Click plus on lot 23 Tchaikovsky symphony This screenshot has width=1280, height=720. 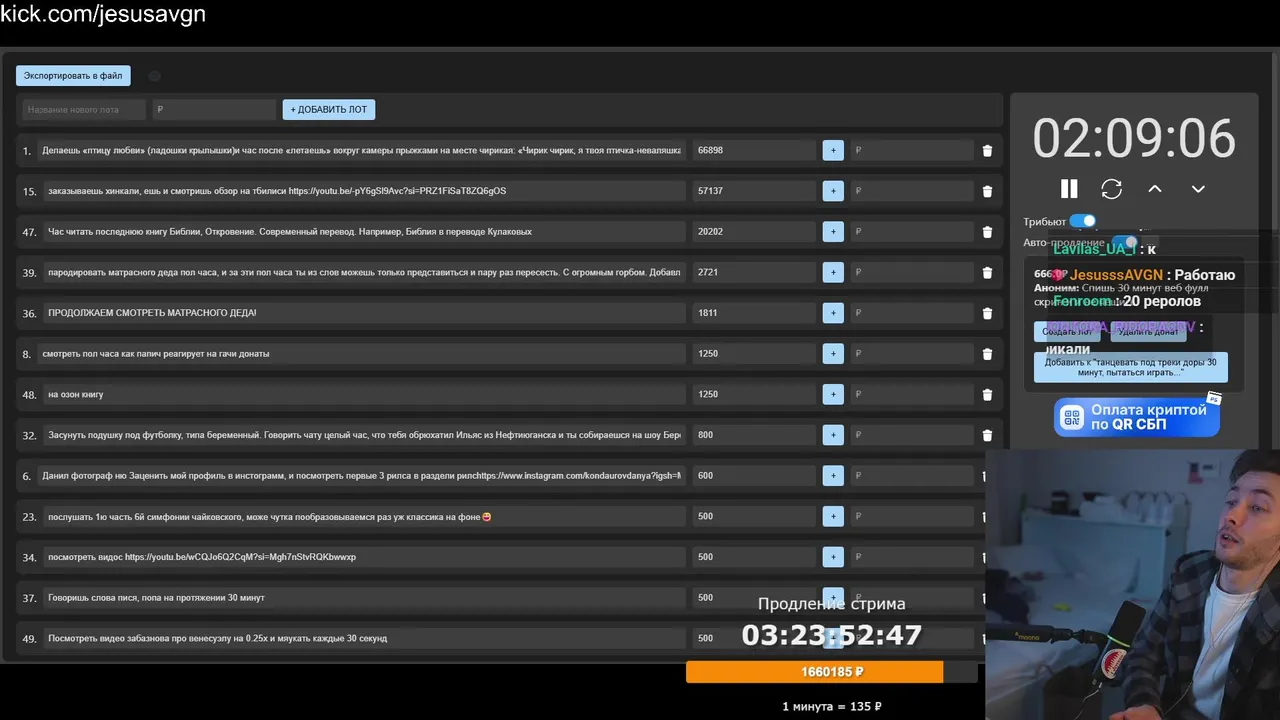[x=833, y=516]
